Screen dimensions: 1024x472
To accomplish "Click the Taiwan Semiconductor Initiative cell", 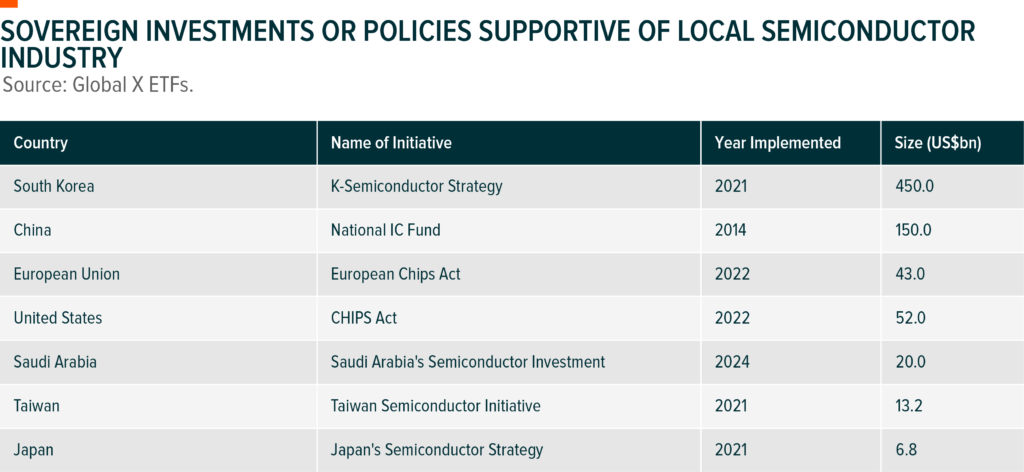I will [435, 406].
